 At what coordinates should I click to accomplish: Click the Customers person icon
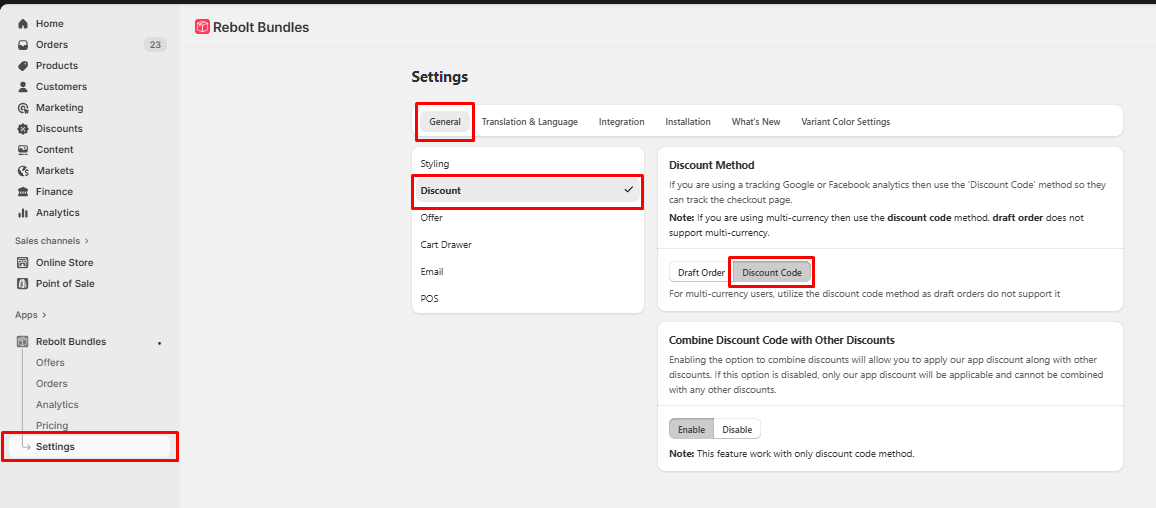point(23,86)
